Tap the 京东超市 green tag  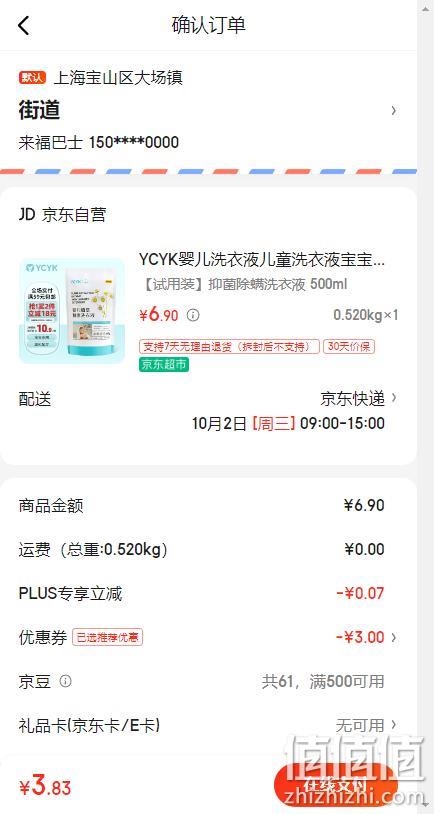point(164,364)
